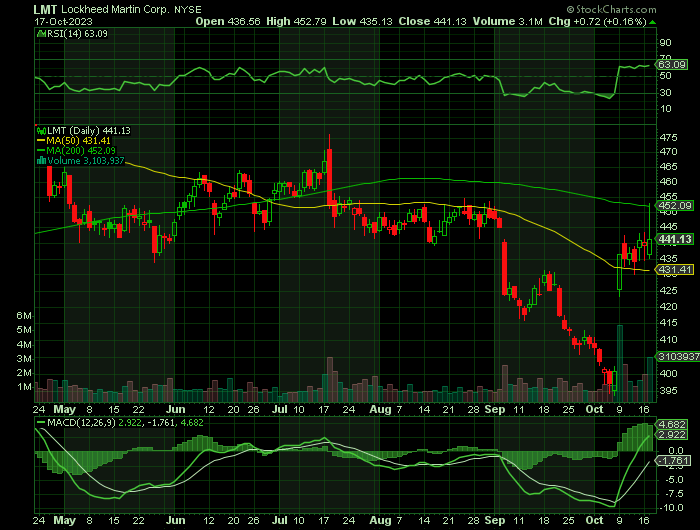Click the 441.13 last price tag

[x=674, y=239]
